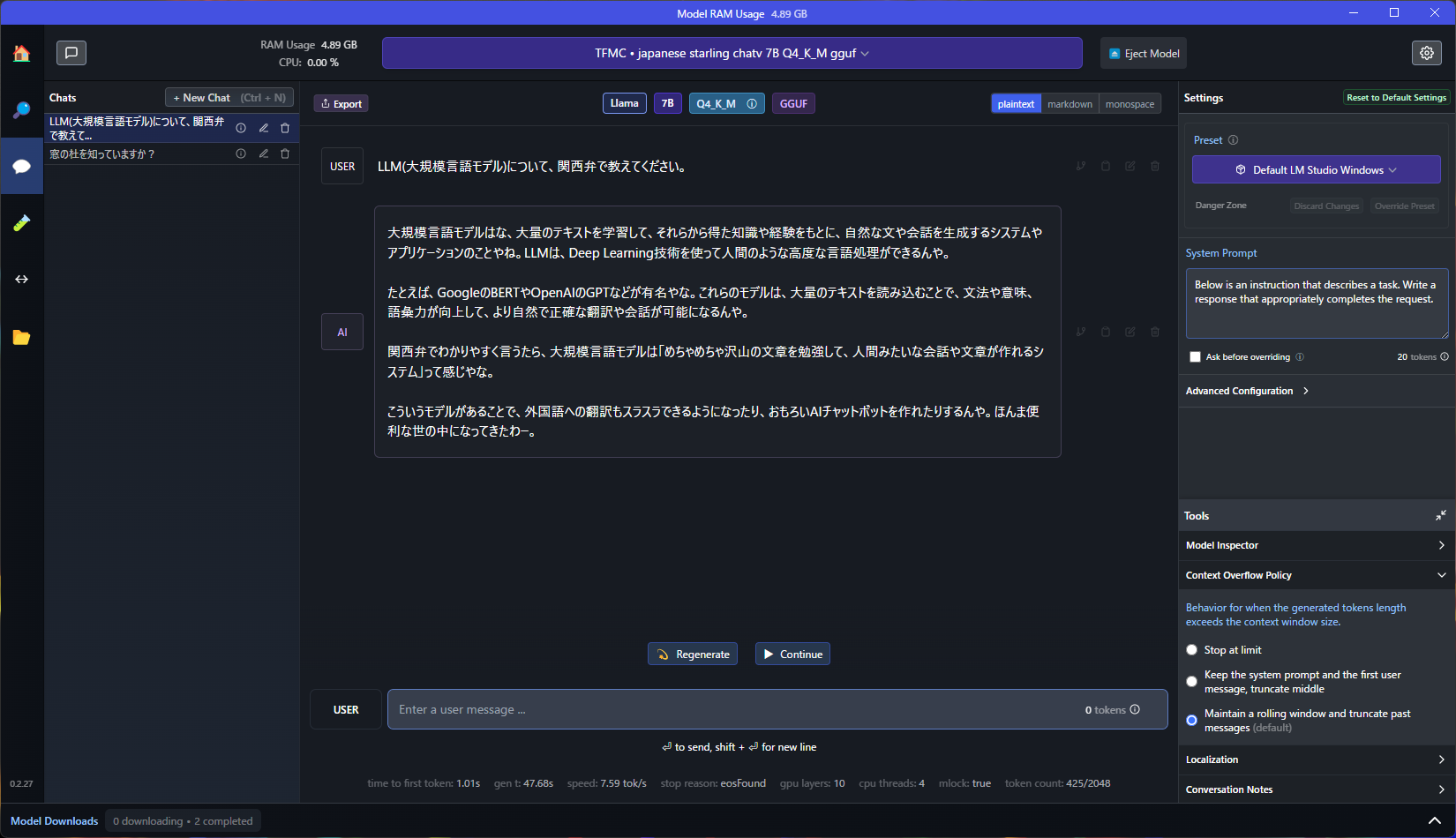
Task: Open the Conversation Notes section
Action: [1228, 789]
